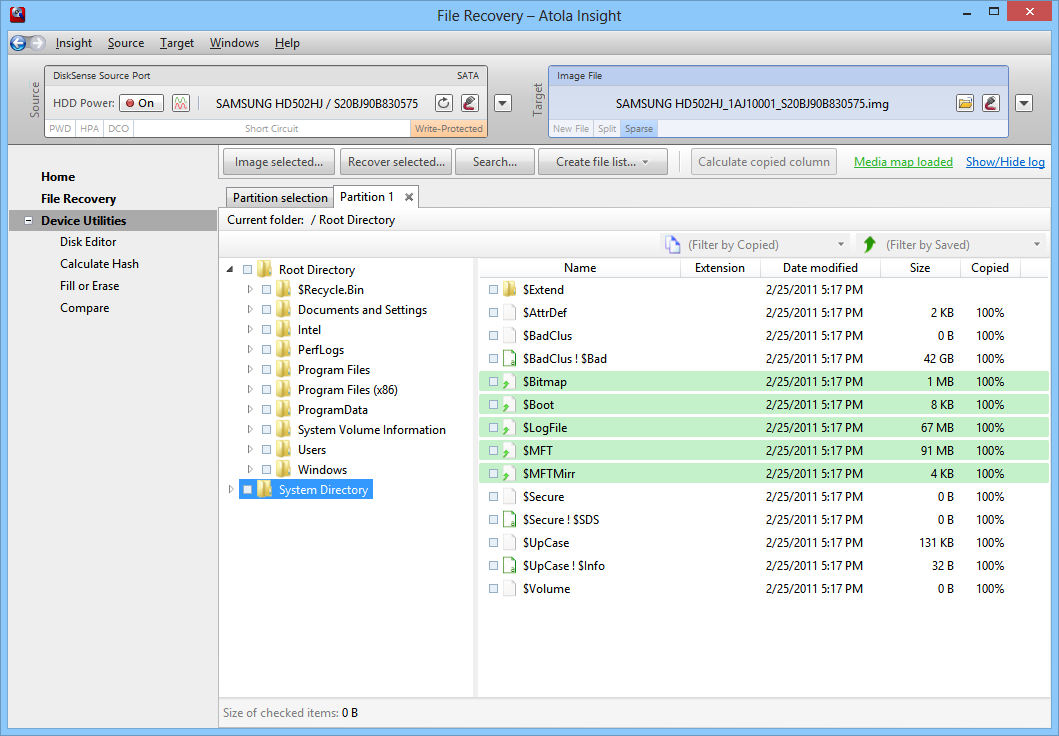The width and height of the screenshot is (1059, 736).
Task: Click the green Filter by Saved arrow icon
Action: 870,244
